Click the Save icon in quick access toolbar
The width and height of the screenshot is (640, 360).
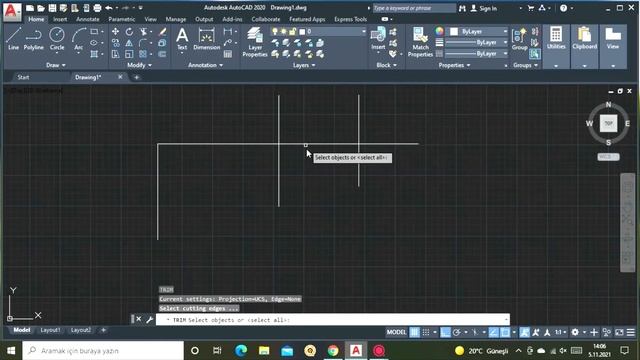pos(52,8)
